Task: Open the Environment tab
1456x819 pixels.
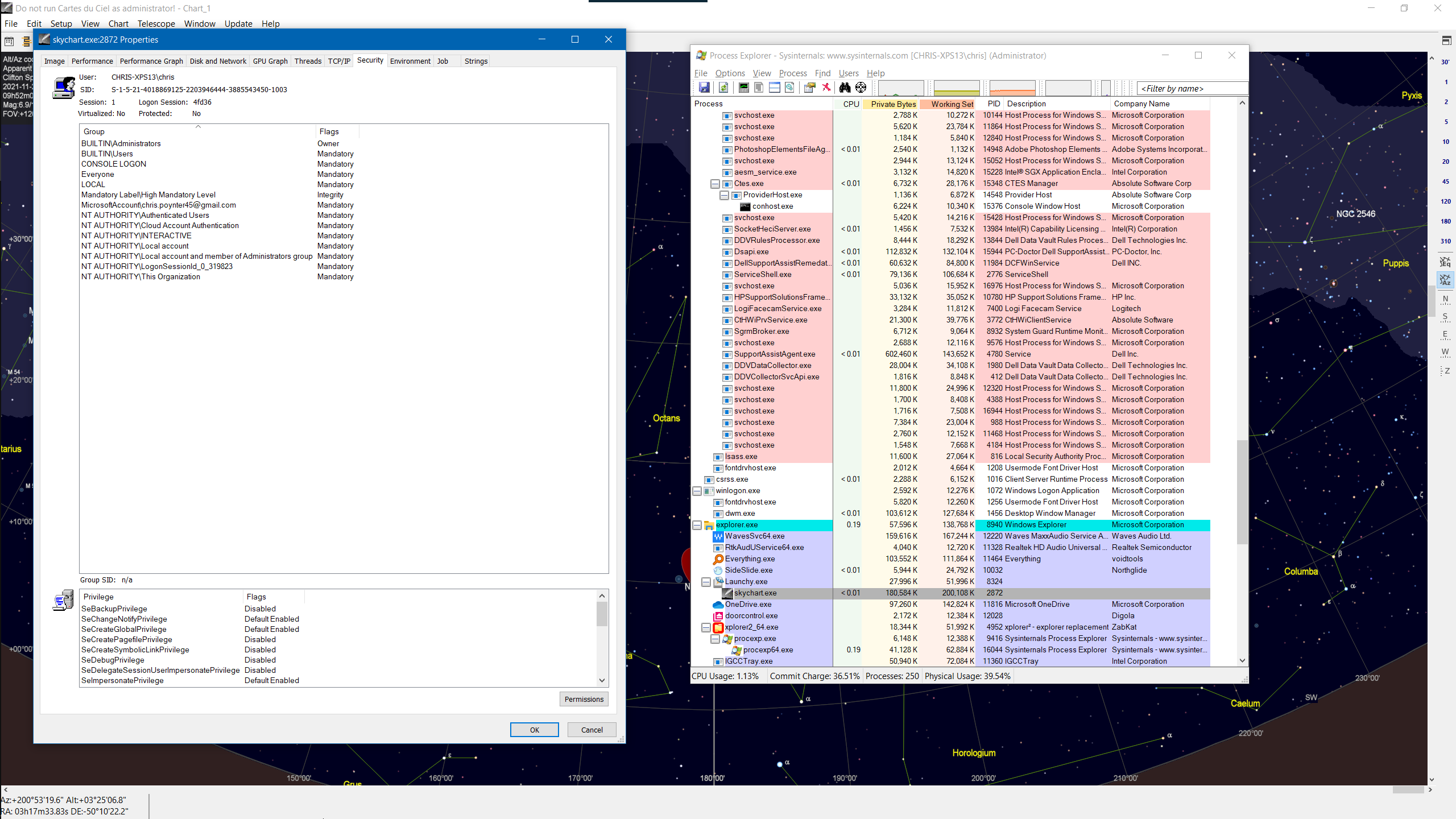Action: point(410,61)
